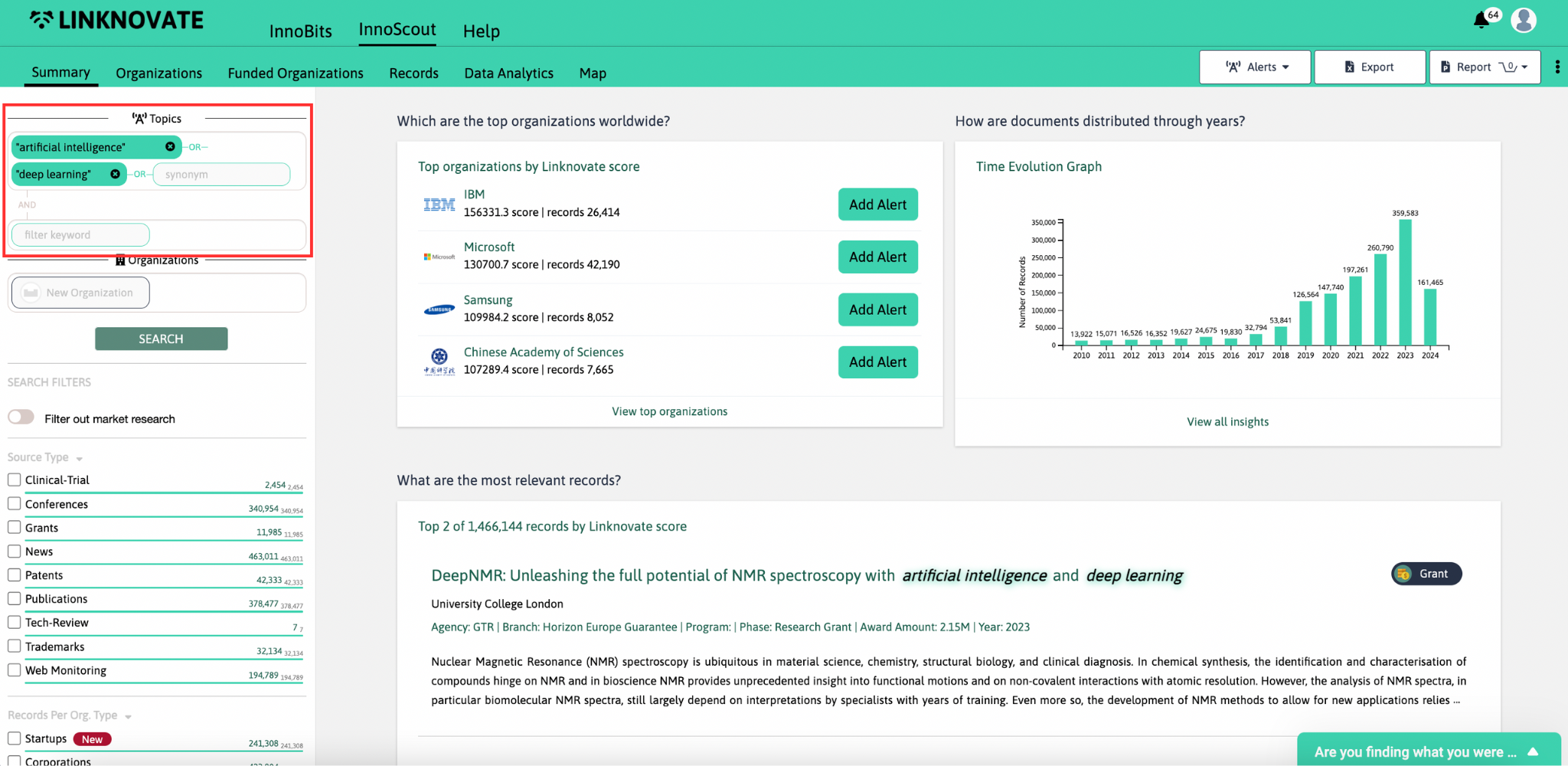
Task: Click the Linknovate logo
Action: click(x=116, y=21)
